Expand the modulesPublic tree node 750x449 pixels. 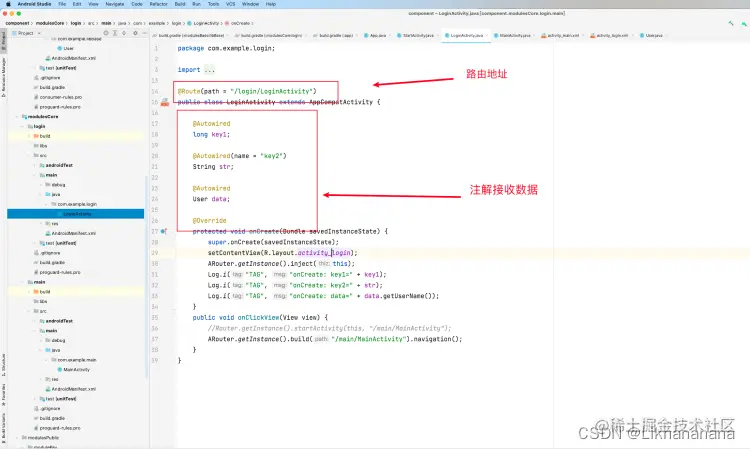[x=17, y=438]
